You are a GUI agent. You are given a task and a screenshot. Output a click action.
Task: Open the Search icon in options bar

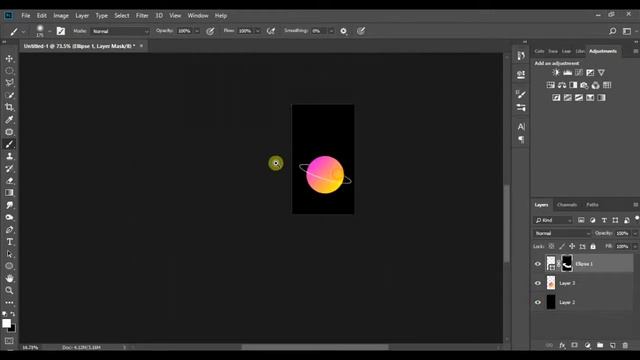[612, 31]
